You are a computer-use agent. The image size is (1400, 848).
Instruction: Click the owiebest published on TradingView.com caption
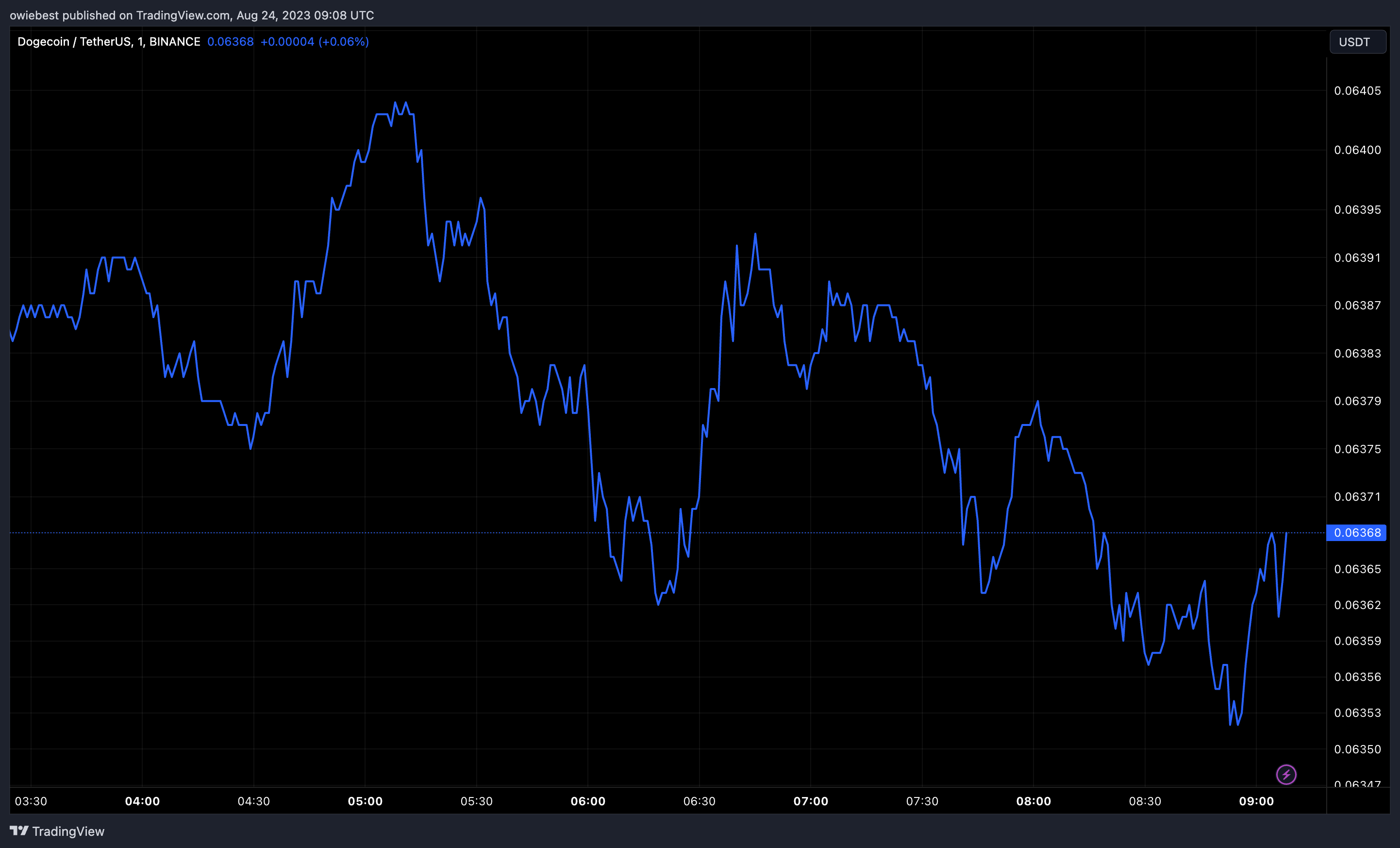click(x=191, y=16)
